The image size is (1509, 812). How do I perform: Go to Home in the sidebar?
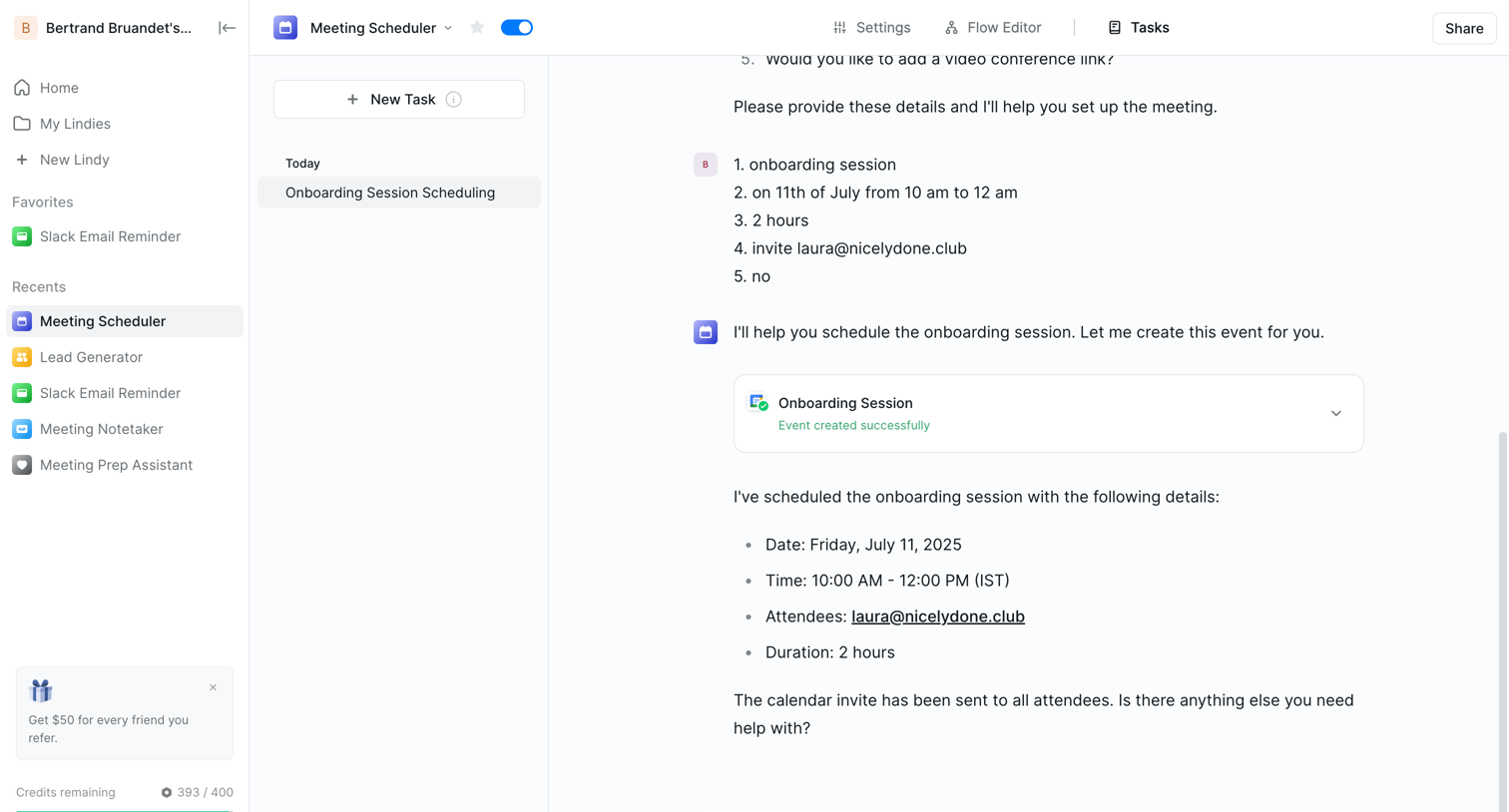pyautogui.click(x=125, y=88)
